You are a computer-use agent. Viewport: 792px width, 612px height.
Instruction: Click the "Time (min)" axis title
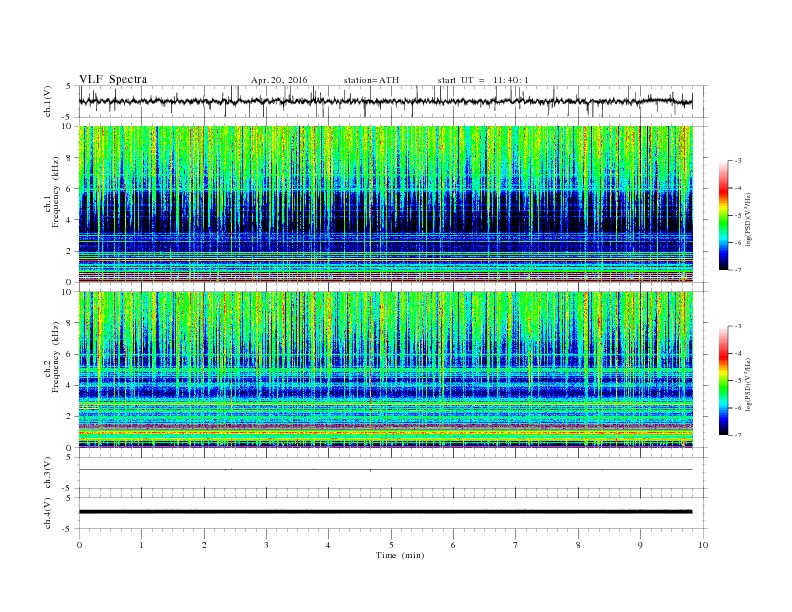pyautogui.click(x=400, y=555)
